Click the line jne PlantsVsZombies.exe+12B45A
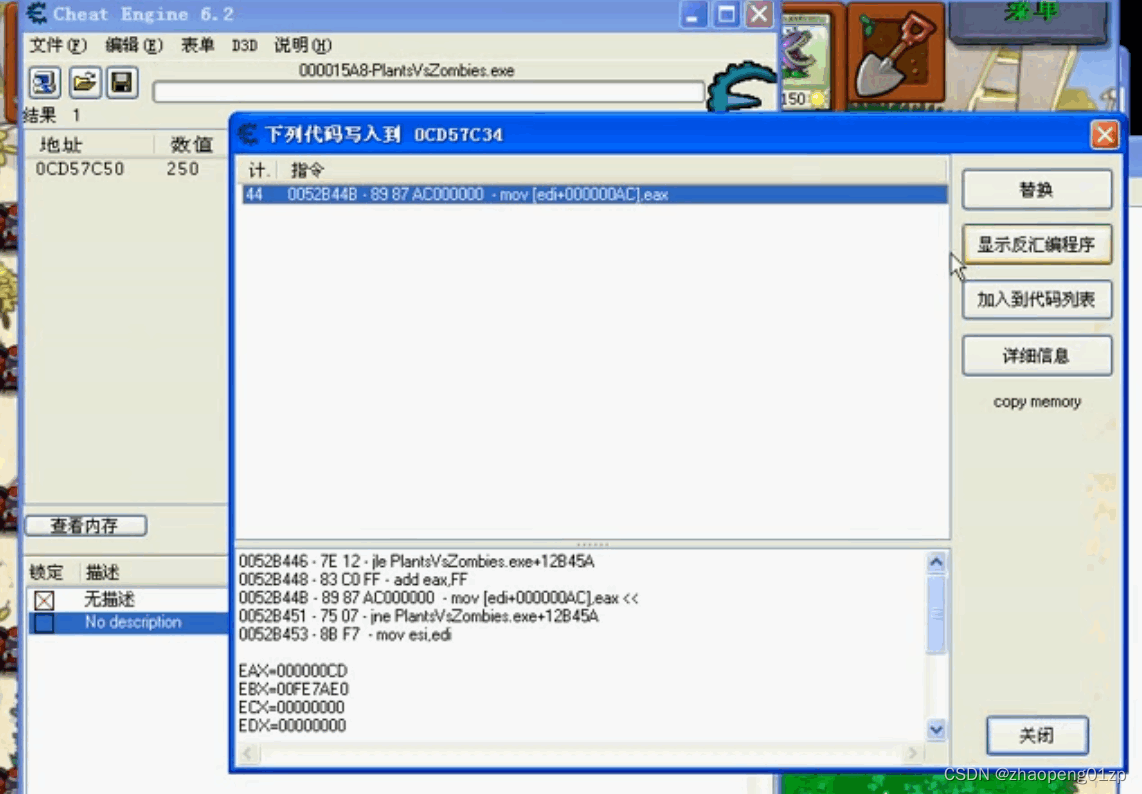This screenshot has height=794, width=1142. coord(418,616)
